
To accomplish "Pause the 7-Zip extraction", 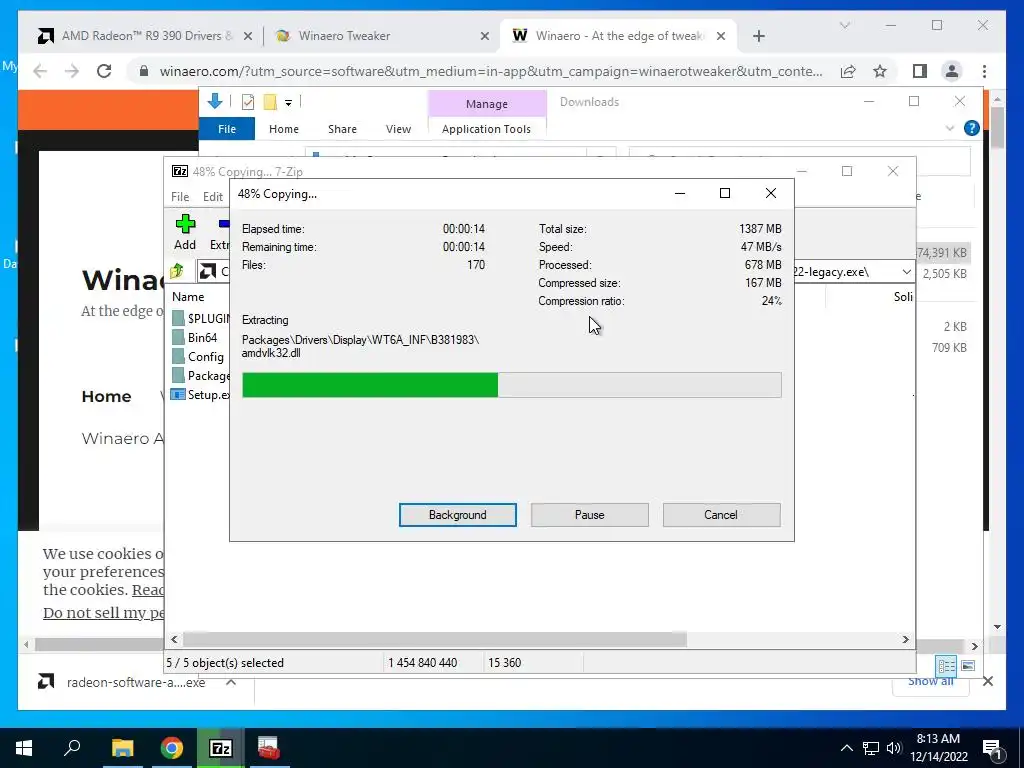I will [x=589, y=515].
